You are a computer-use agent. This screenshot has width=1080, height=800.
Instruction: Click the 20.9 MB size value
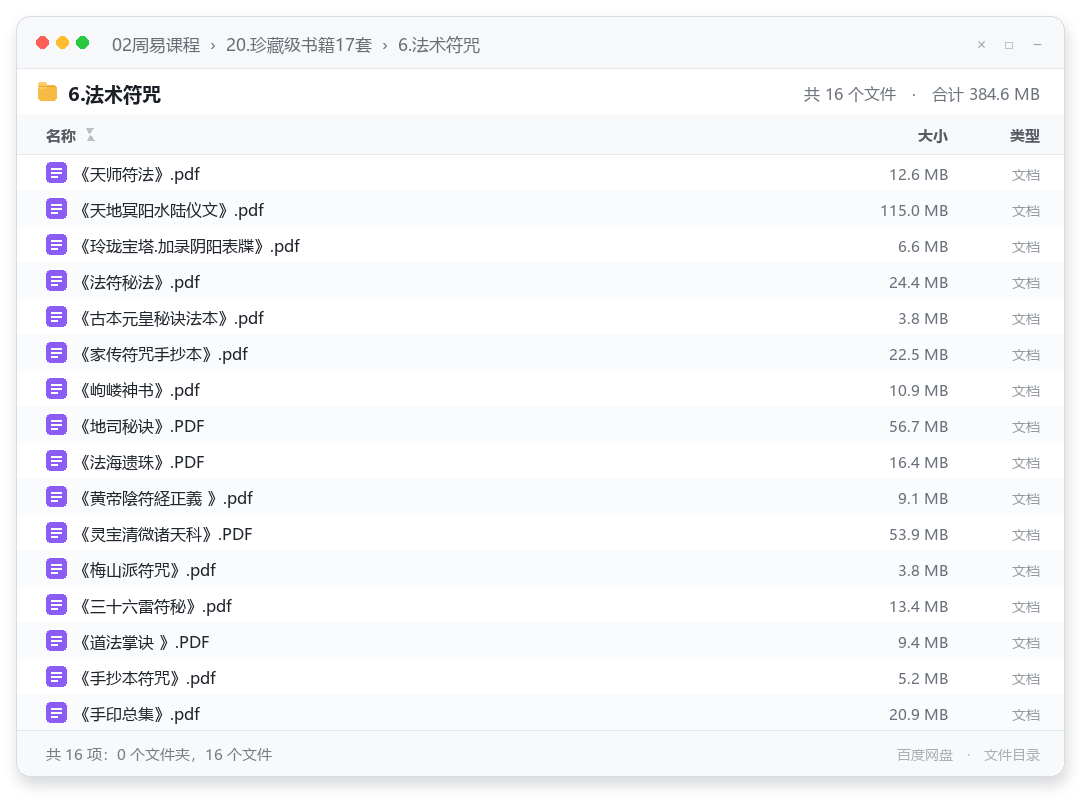[x=918, y=715]
